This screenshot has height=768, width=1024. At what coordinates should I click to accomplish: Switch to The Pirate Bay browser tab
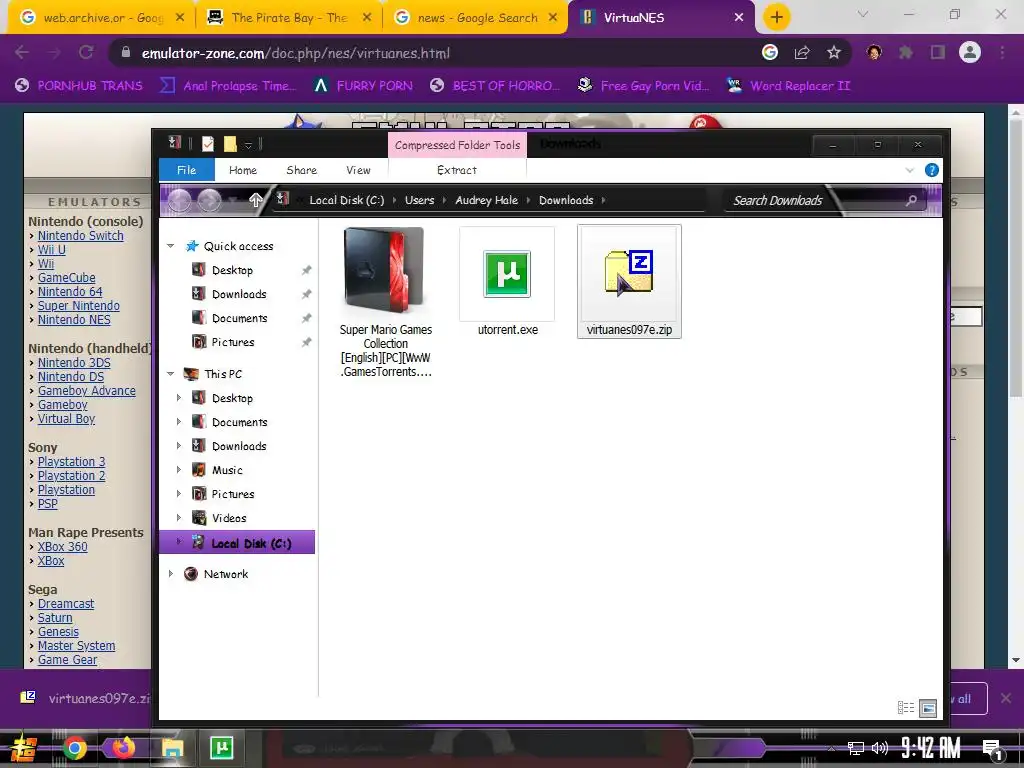[x=288, y=18]
